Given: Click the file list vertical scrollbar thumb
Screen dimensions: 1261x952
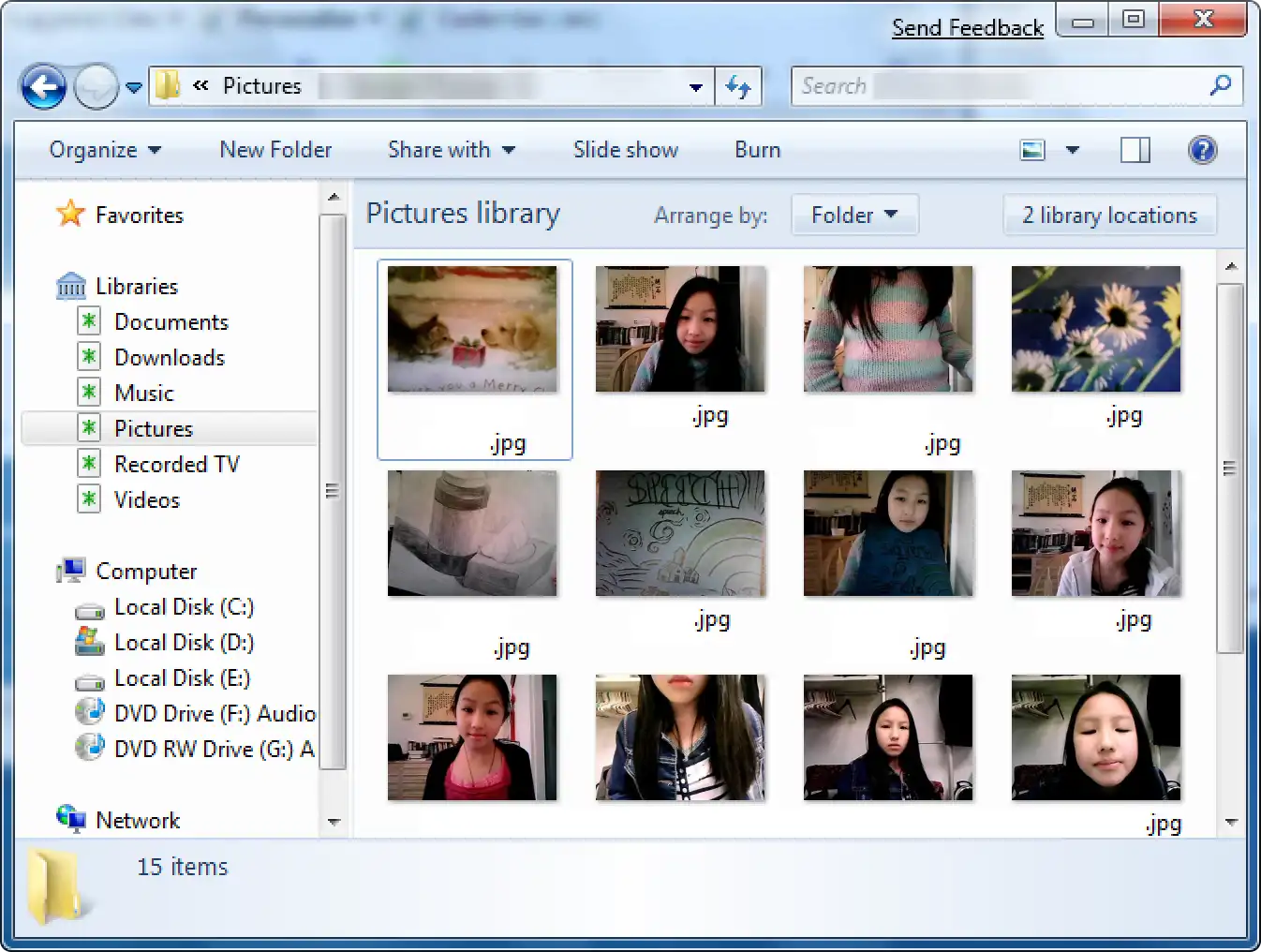Looking at the screenshot, I should pyautogui.click(x=1229, y=469).
